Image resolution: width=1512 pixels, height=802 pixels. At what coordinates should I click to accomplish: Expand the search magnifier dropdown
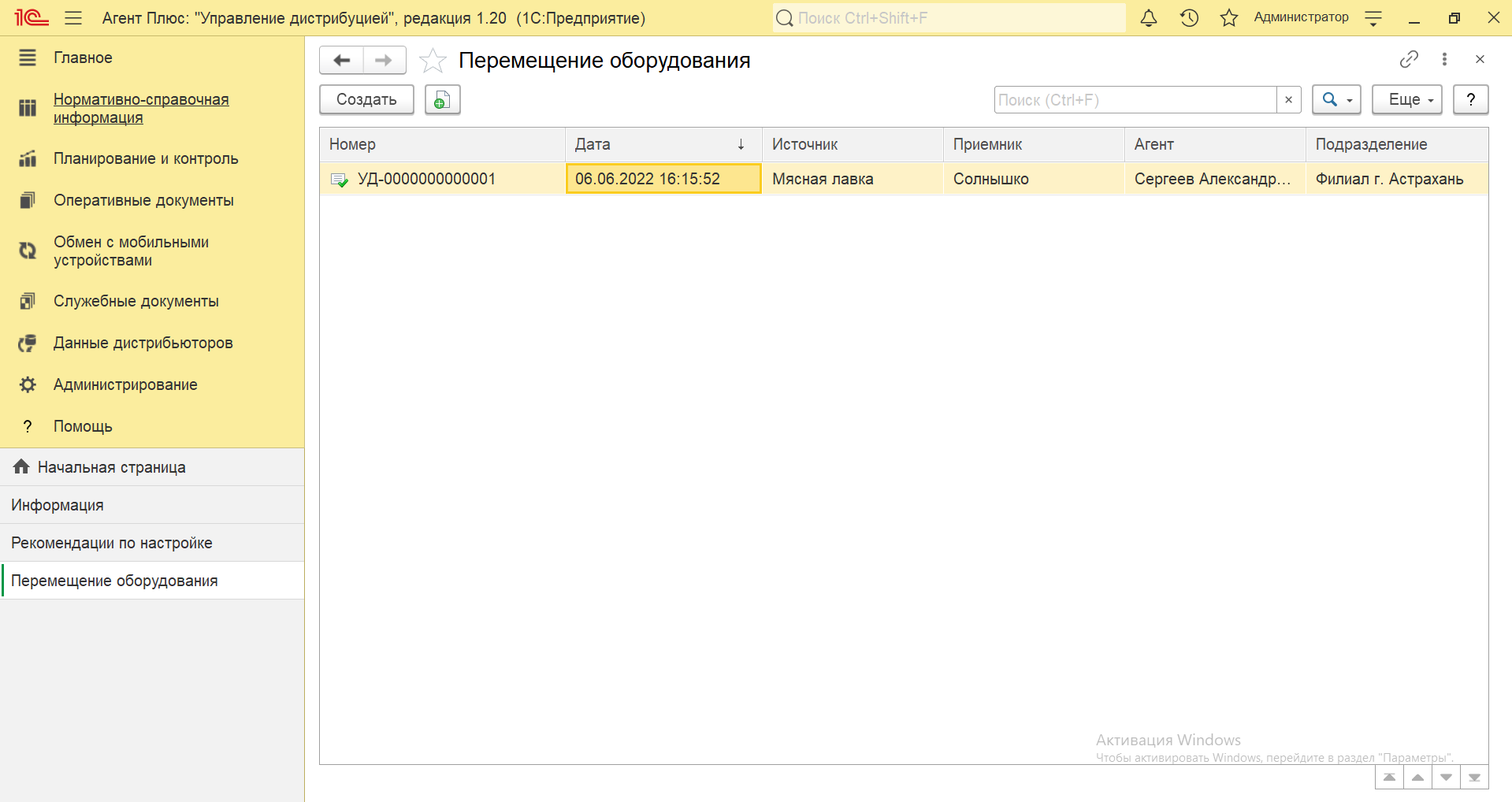1336,100
